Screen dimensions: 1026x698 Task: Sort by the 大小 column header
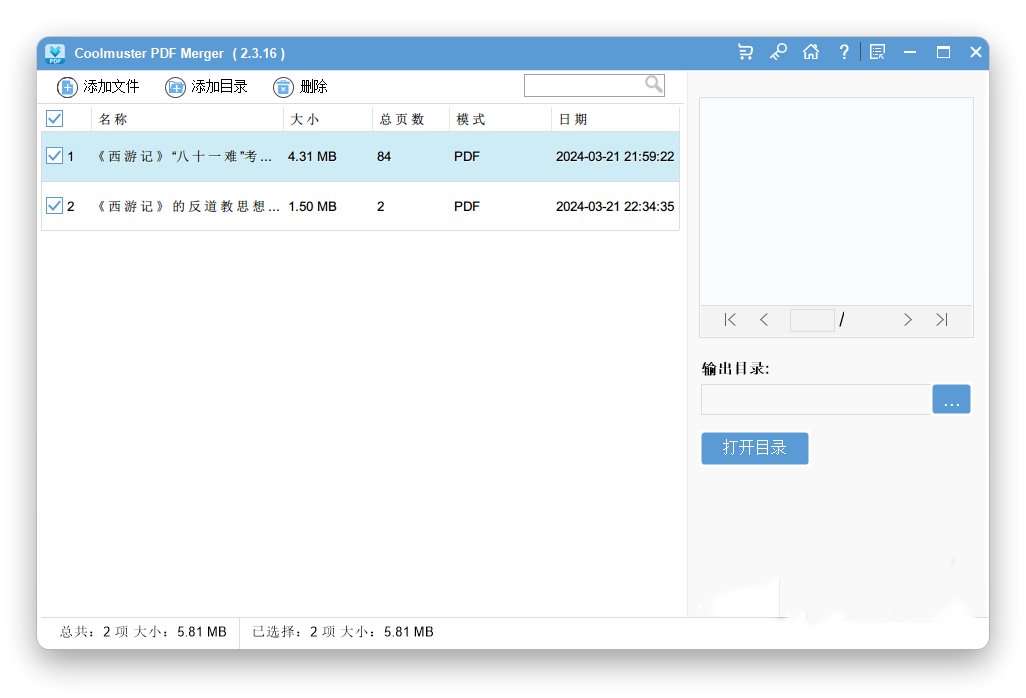pyautogui.click(x=328, y=119)
